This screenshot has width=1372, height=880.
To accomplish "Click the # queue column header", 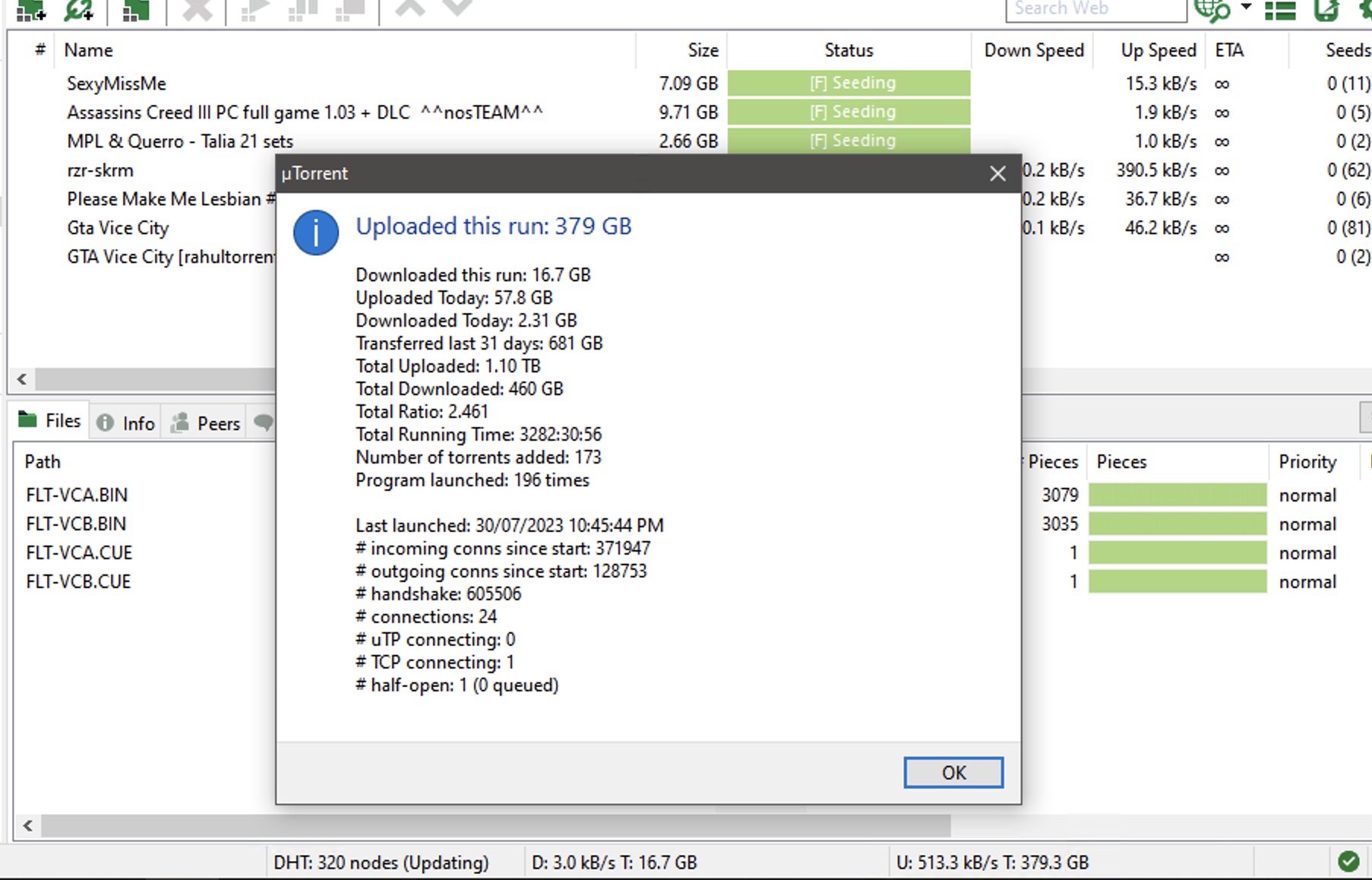I will pos(40,50).
